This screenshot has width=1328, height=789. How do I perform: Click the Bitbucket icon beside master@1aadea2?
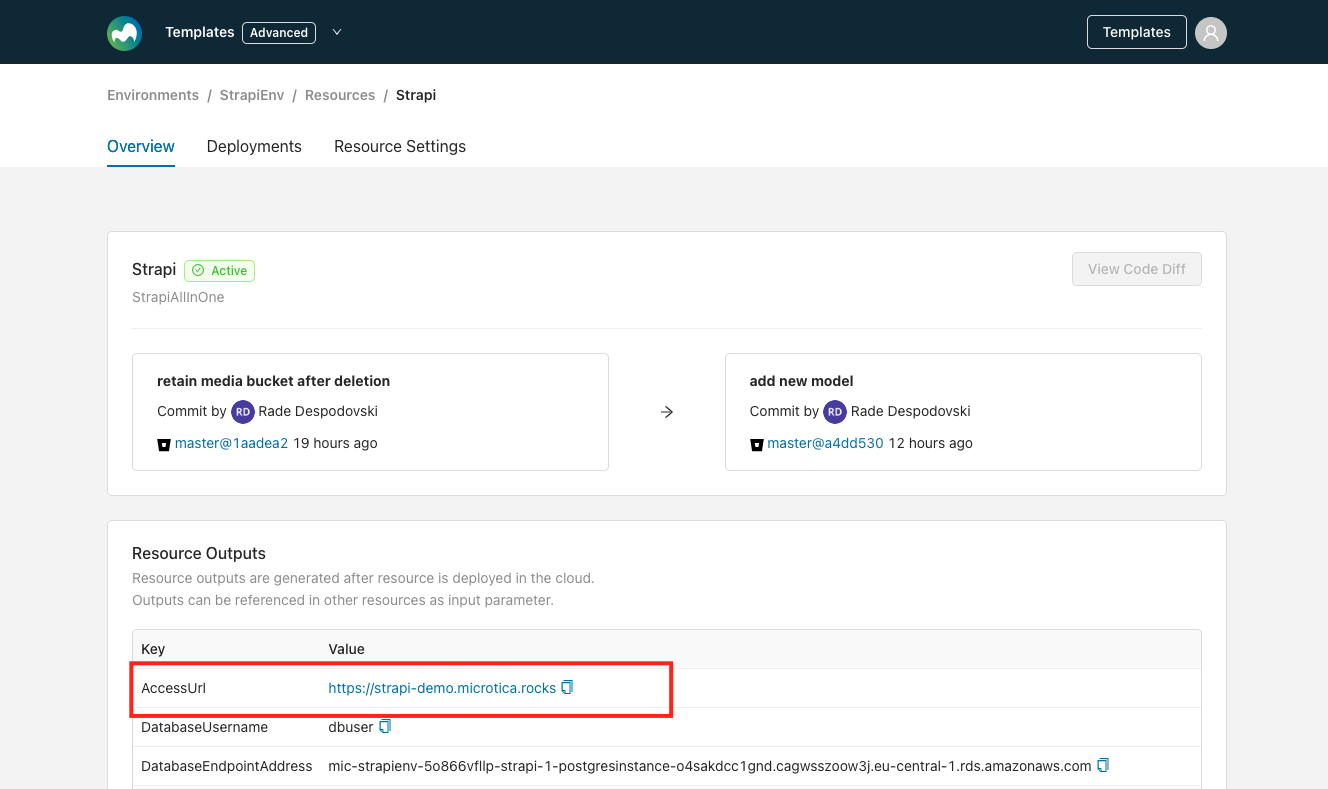[164, 444]
